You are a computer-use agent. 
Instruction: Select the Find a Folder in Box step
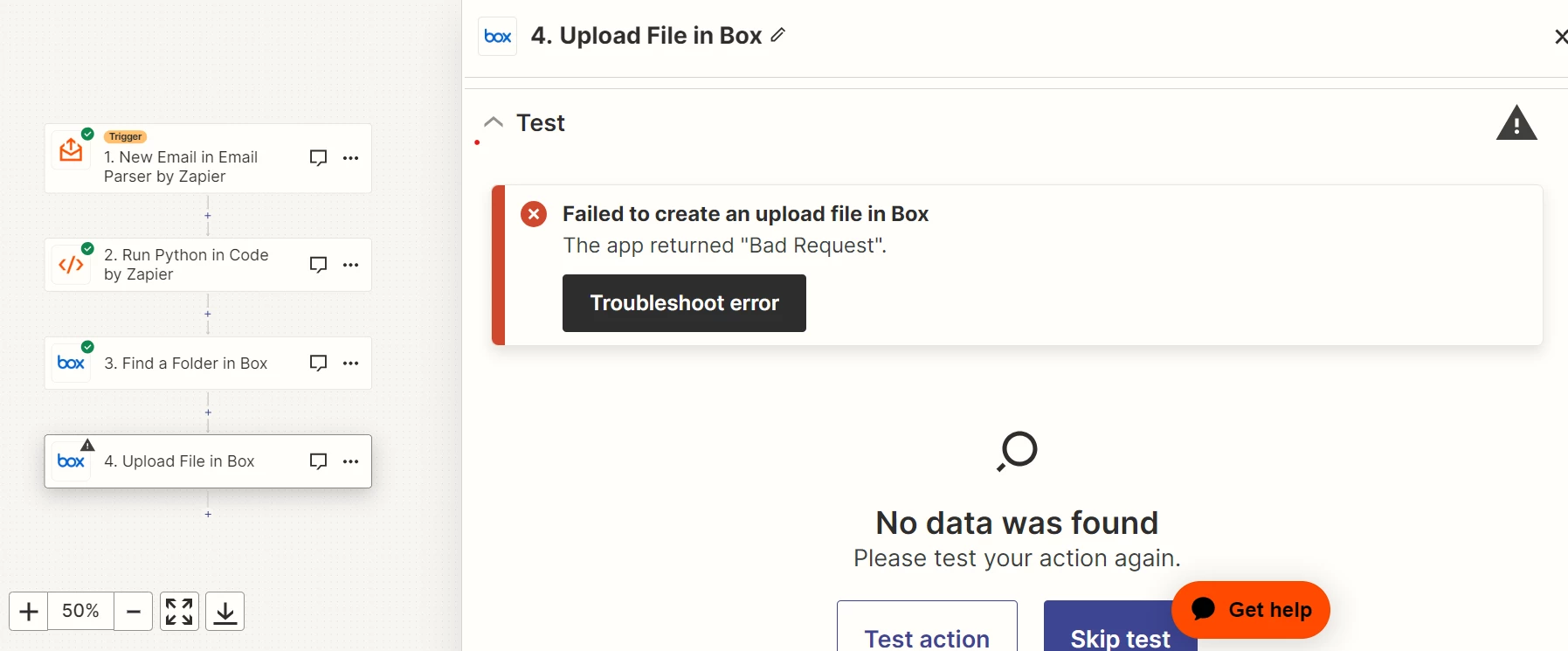click(x=208, y=363)
